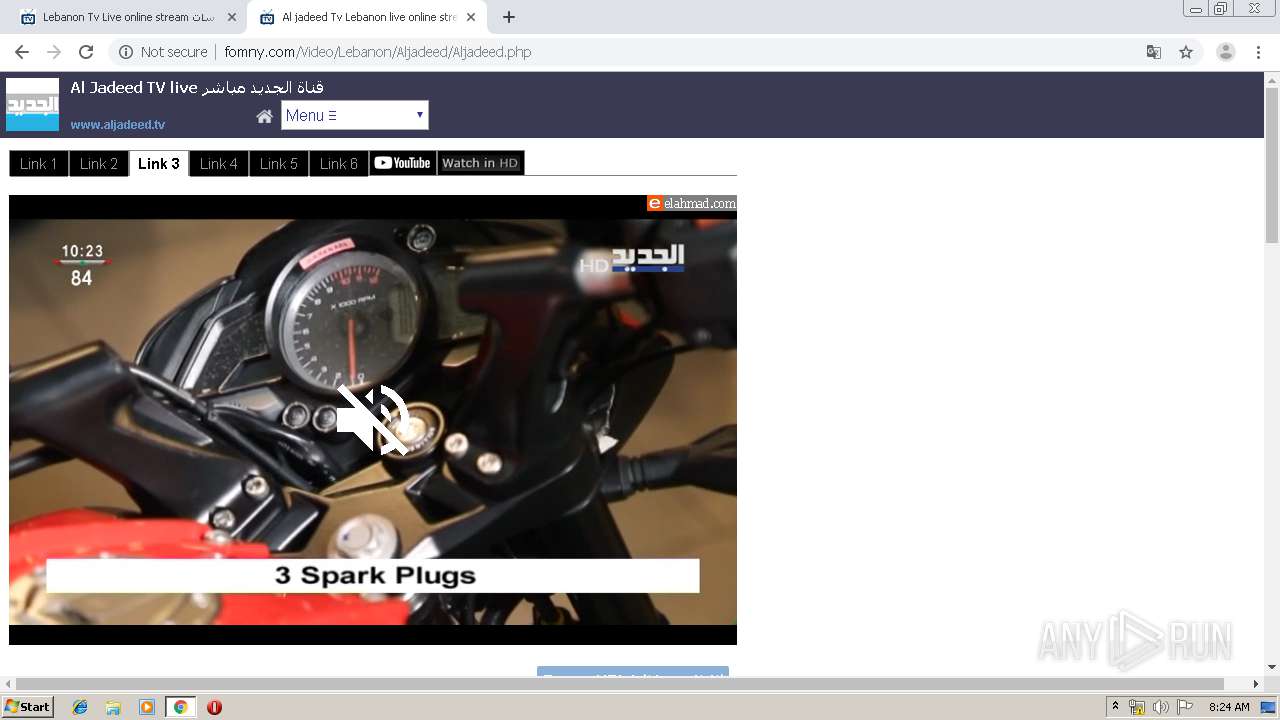This screenshot has width=1280, height=720.
Task: Click the elahmad.com watermark link
Action: (x=692, y=203)
